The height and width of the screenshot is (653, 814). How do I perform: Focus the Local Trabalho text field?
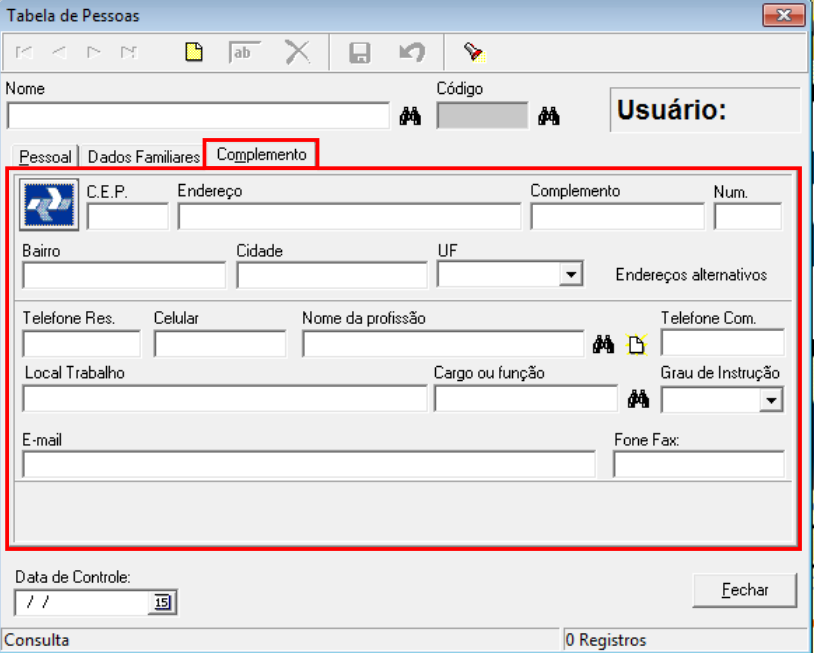[224, 399]
